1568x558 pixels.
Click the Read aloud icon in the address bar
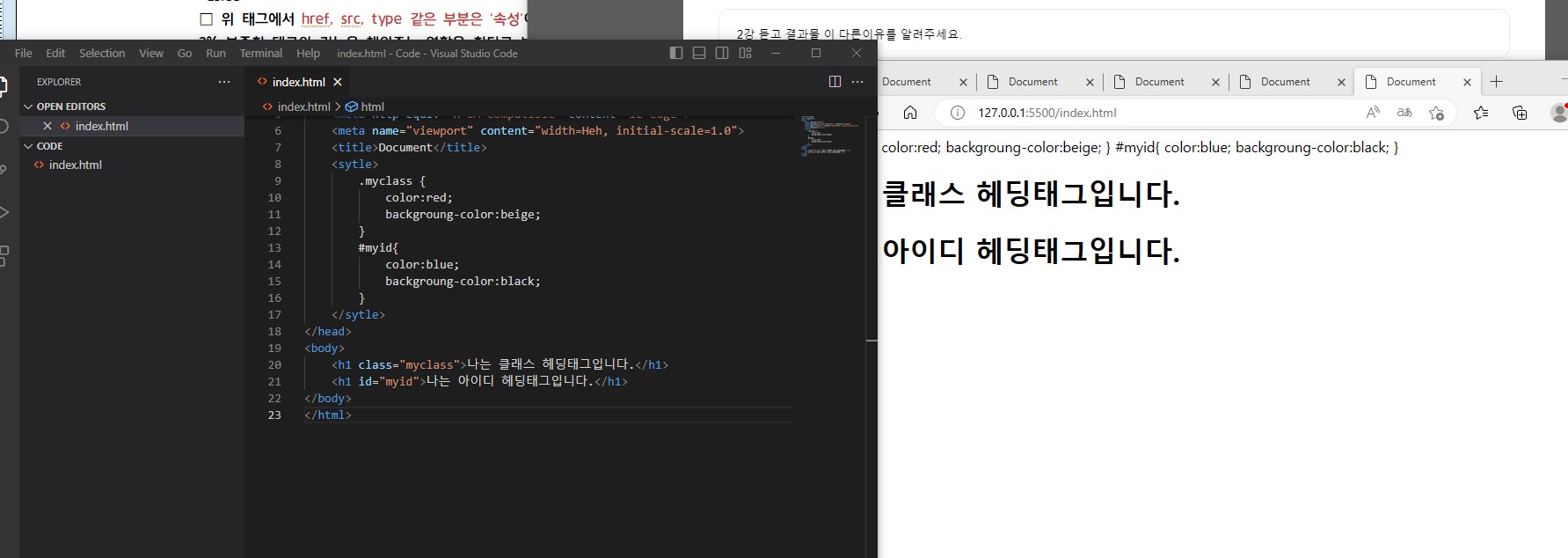[1373, 113]
